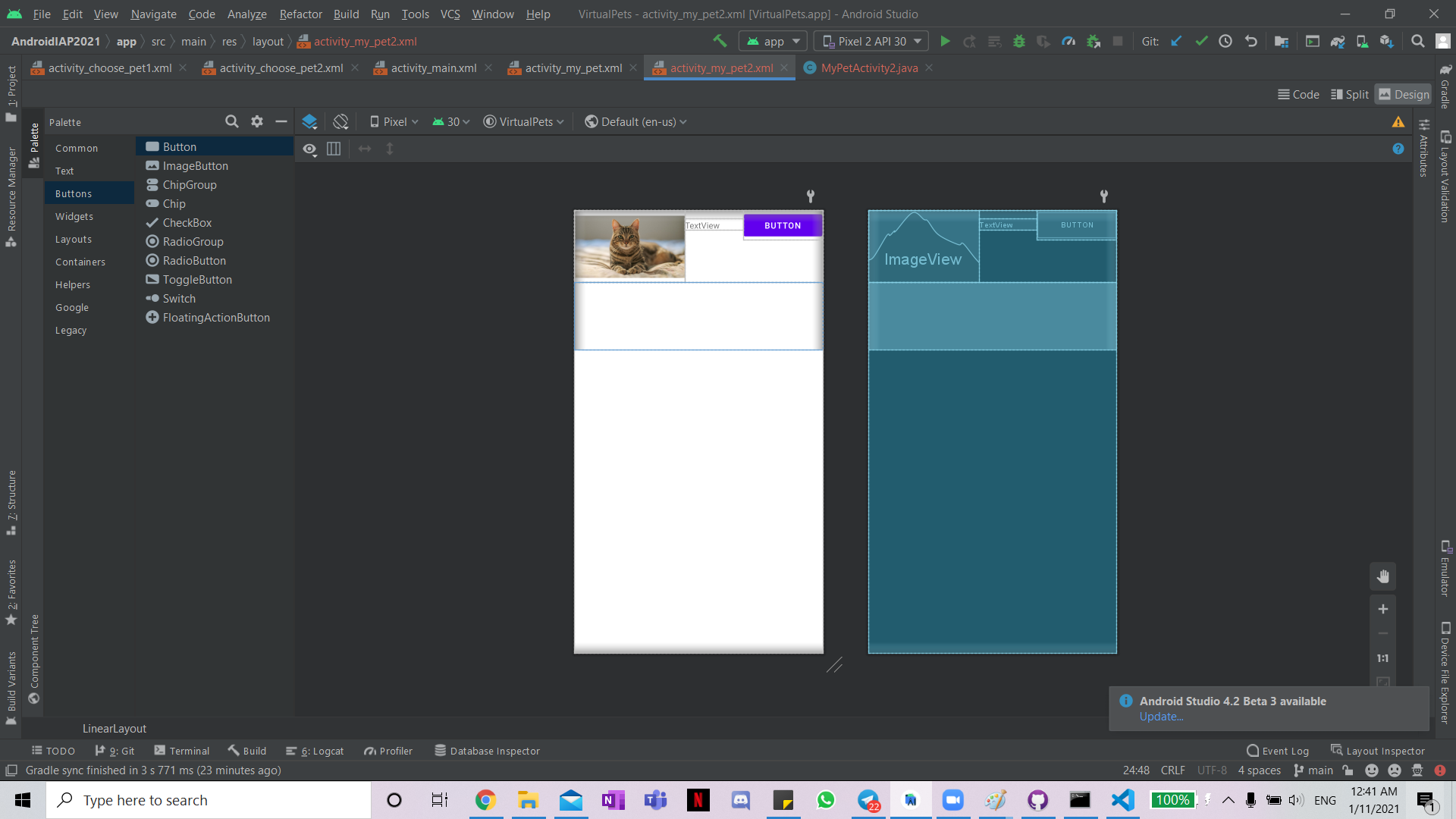
Task: Select the Widgets palette category
Action: pyautogui.click(x=74, y=217)
